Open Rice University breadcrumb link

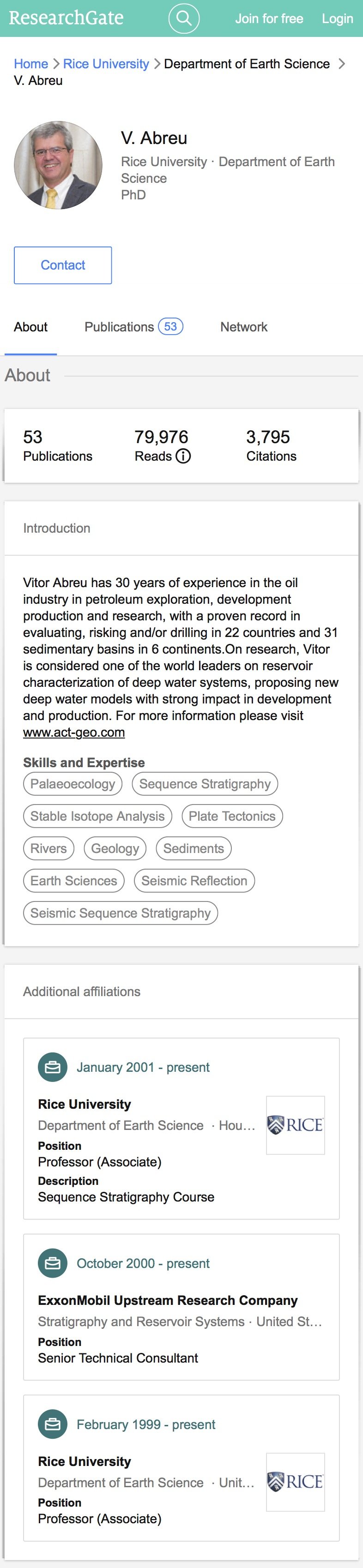tap(106, 64)
